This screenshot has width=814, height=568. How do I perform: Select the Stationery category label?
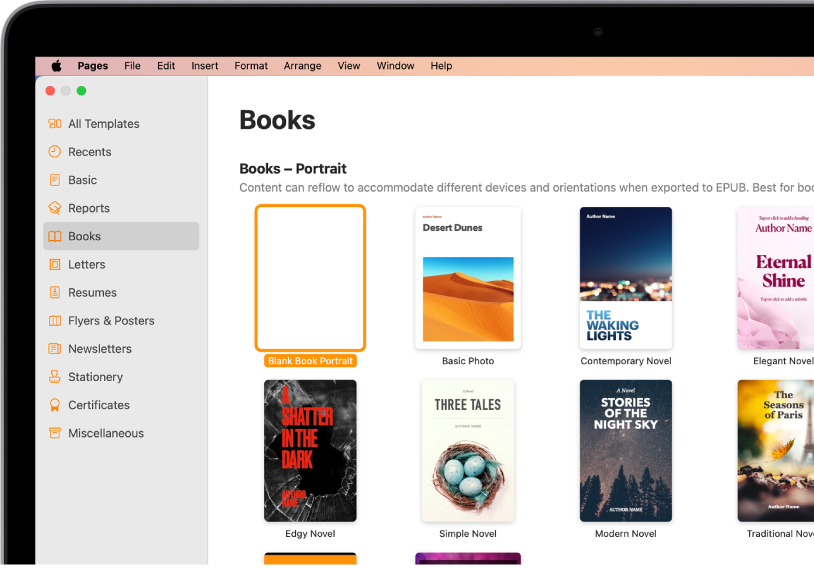(96, 377)
